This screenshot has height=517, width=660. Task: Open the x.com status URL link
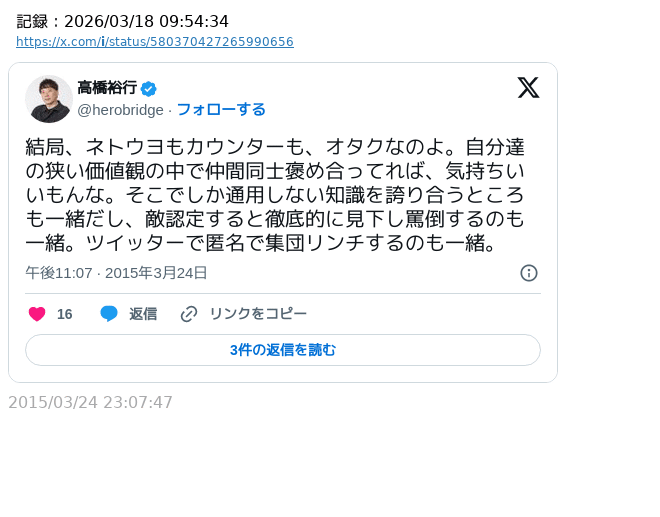[x=155, y=42]
